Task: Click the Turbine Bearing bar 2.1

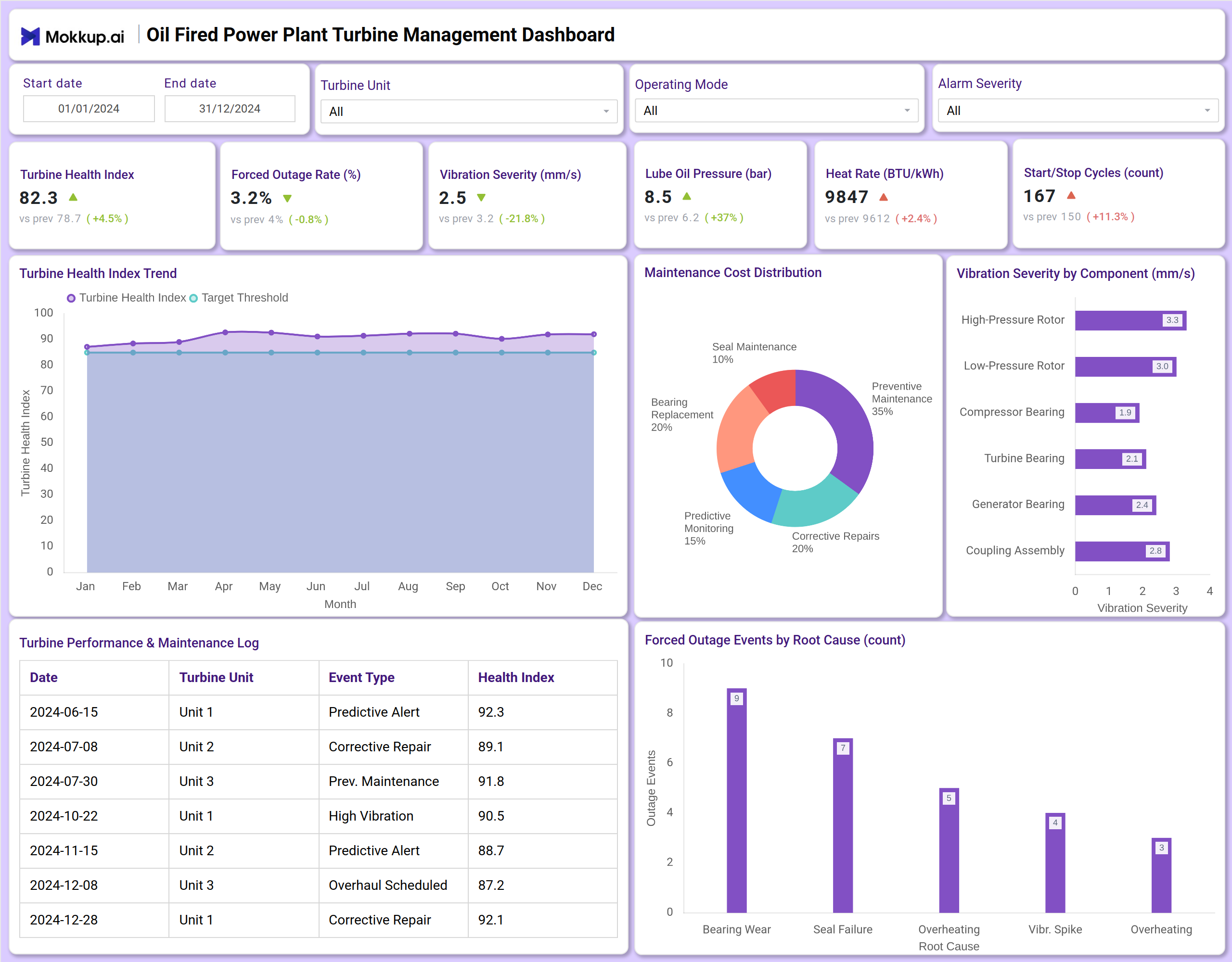Action: (x=1110, y=459)
